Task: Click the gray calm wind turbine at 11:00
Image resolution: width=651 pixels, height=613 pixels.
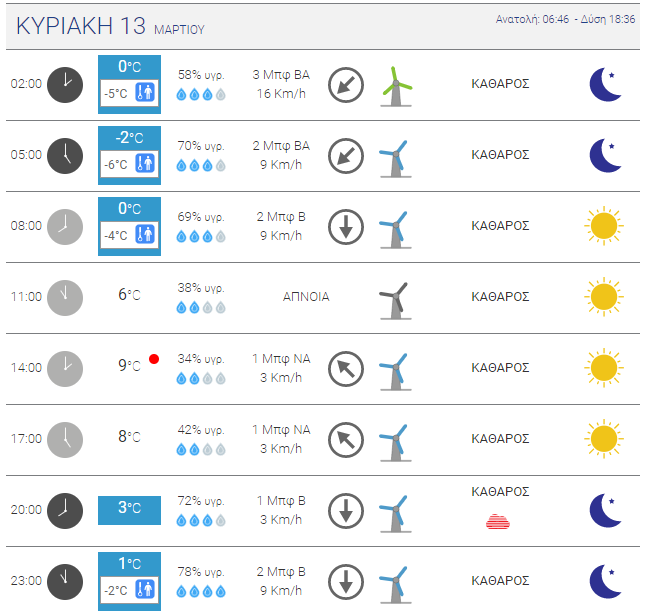Action: pyautogui.click(x=395, y=300)
